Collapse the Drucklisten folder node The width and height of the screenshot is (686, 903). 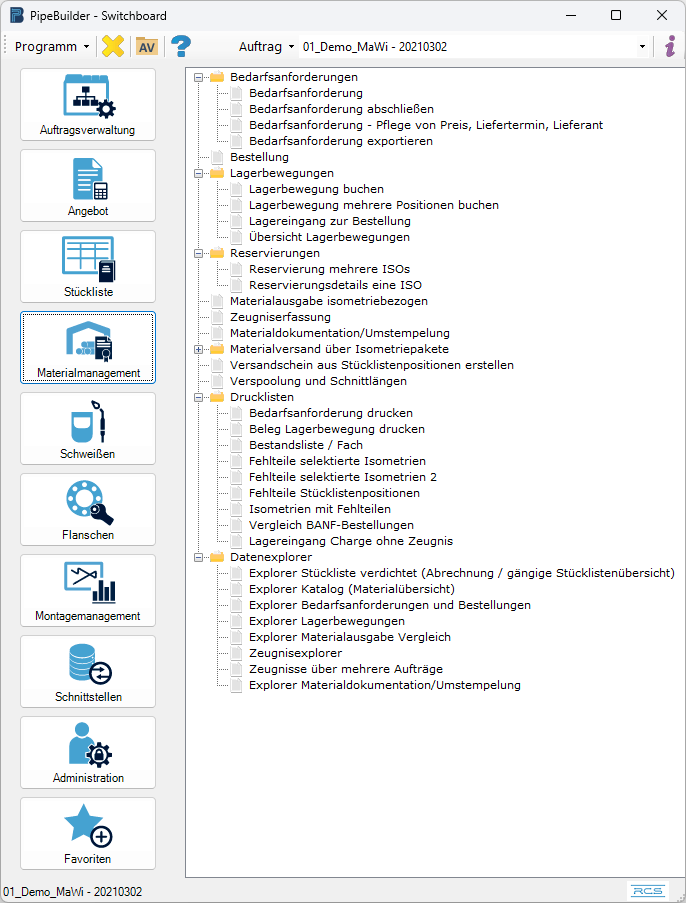[x=199, y=397]
